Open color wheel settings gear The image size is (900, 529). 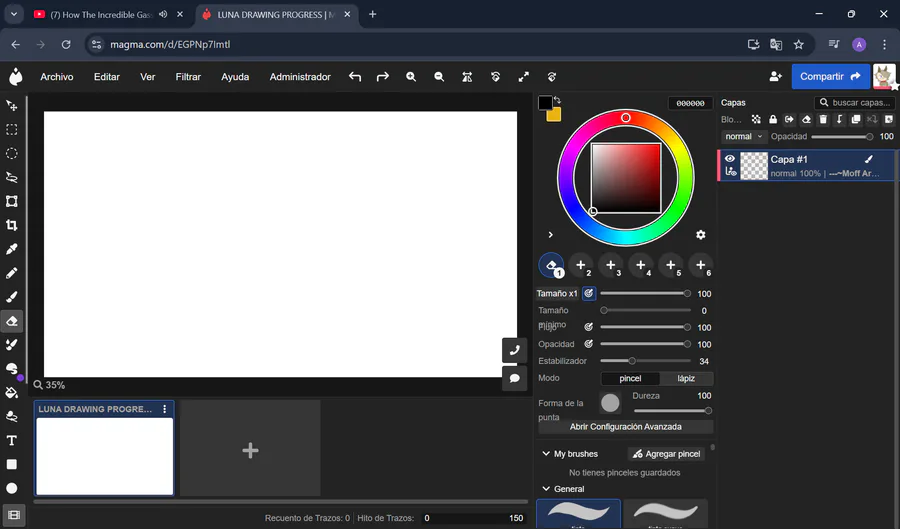[x=700, y=235]
